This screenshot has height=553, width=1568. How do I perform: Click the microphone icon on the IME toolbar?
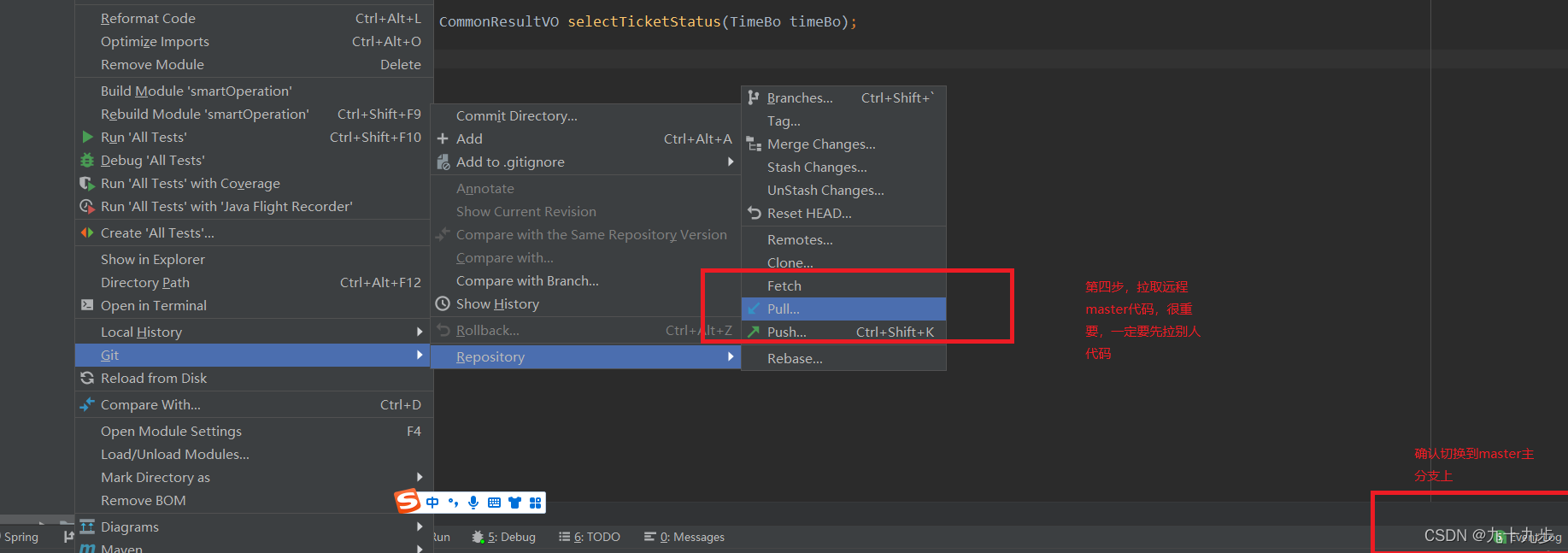coord(473,503)
